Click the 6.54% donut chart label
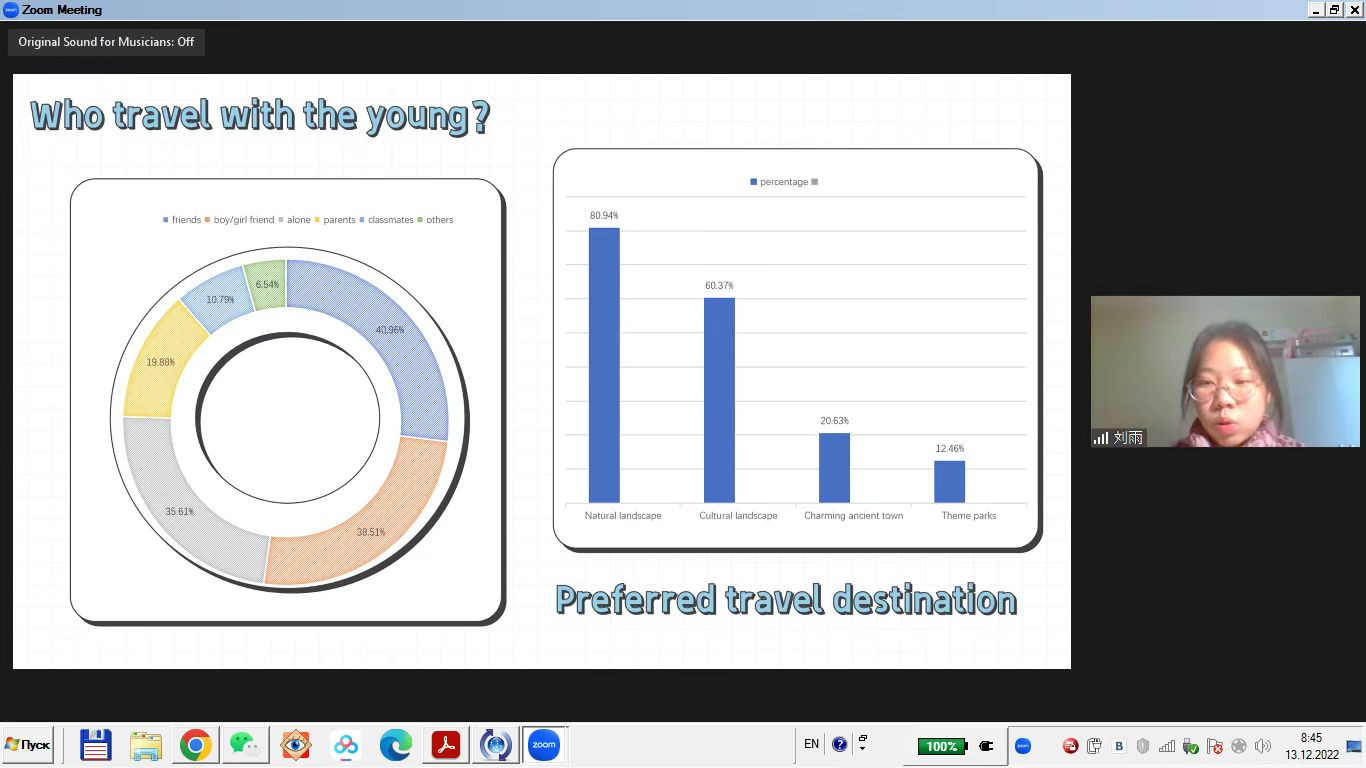1366x768 pixels. 268,285
